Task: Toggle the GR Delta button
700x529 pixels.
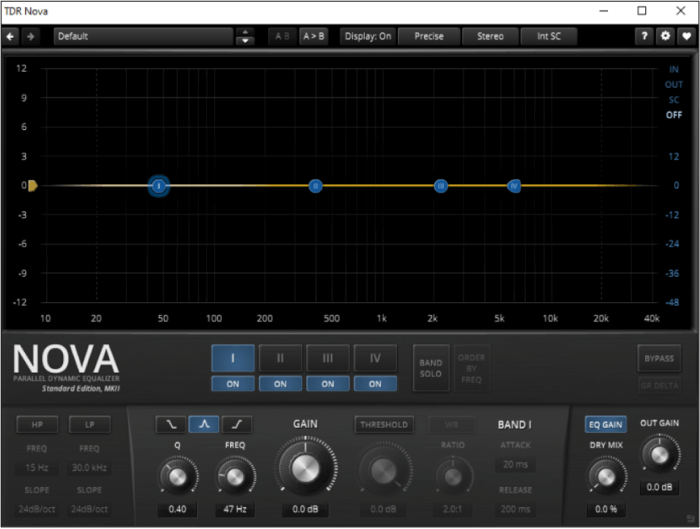Action: 659,386
